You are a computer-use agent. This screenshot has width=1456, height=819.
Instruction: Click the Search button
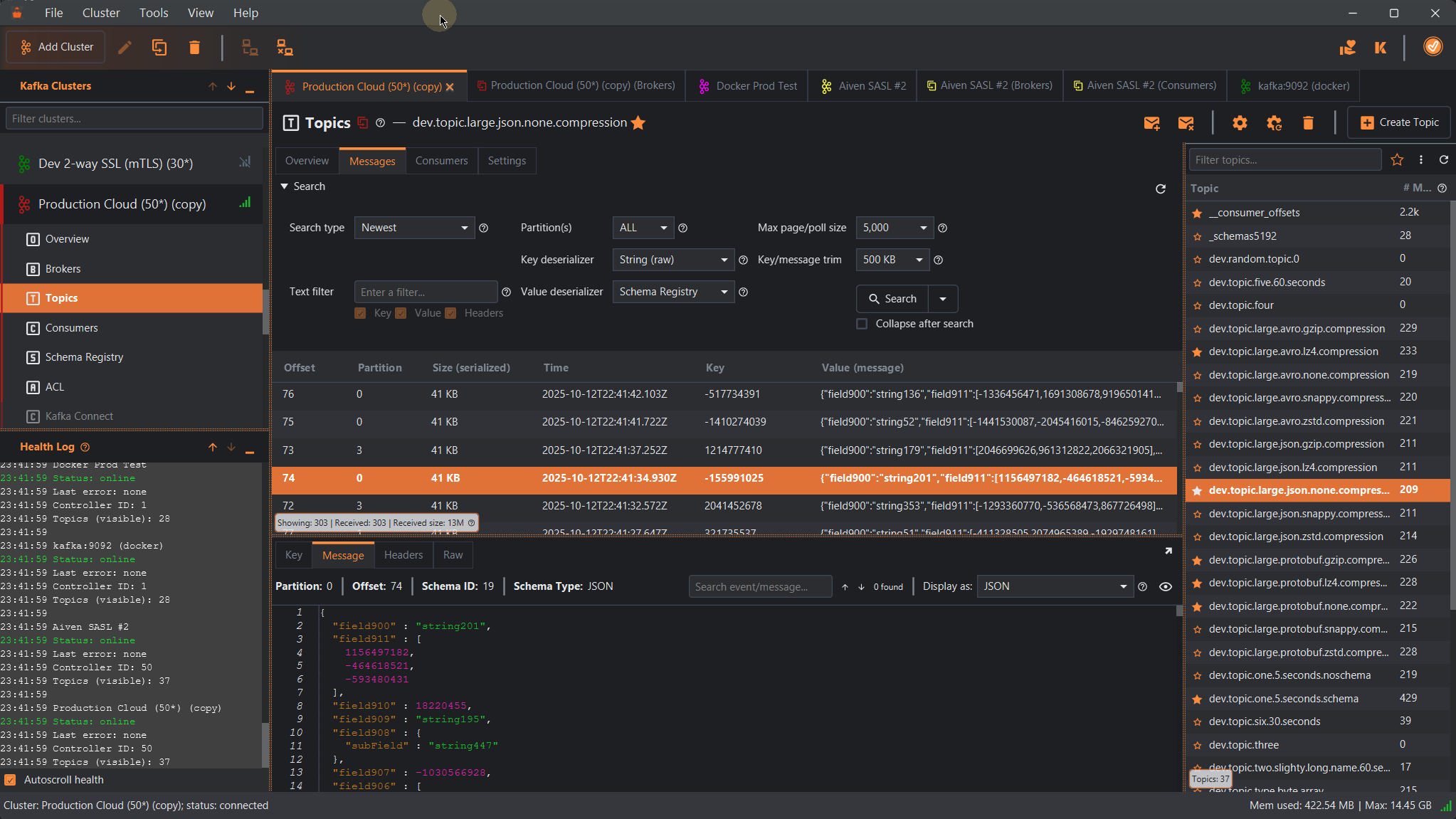pyautogui.click(x=892, y=299)
